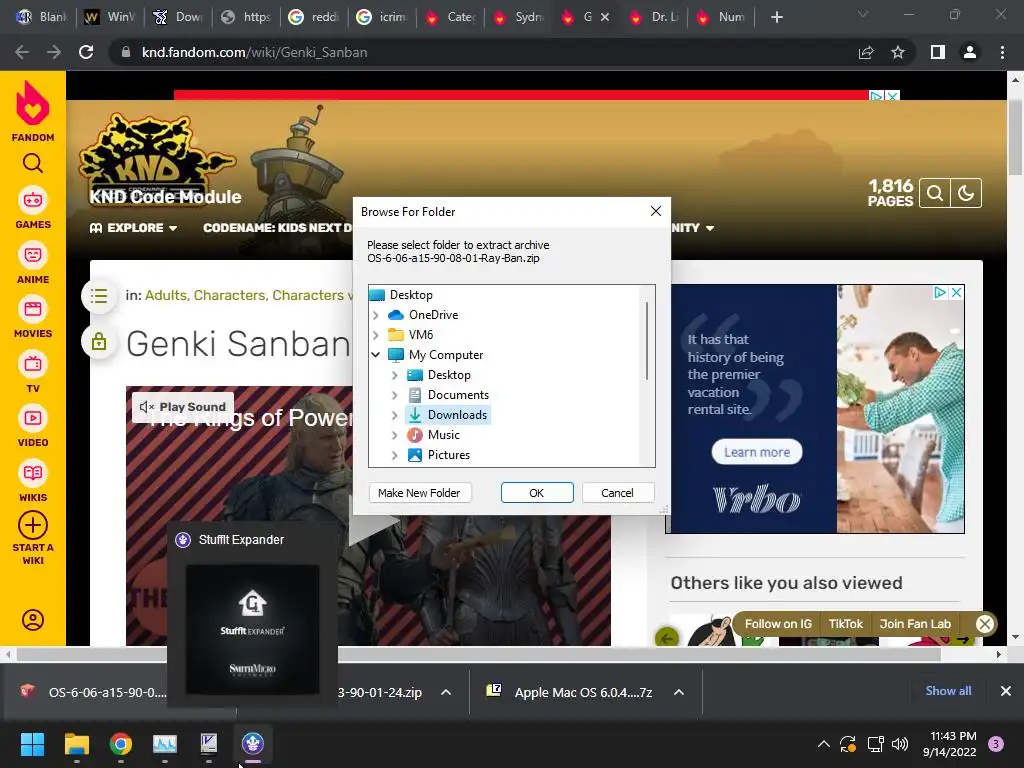Open Chrome from the taskbar

tap(121, 744)
